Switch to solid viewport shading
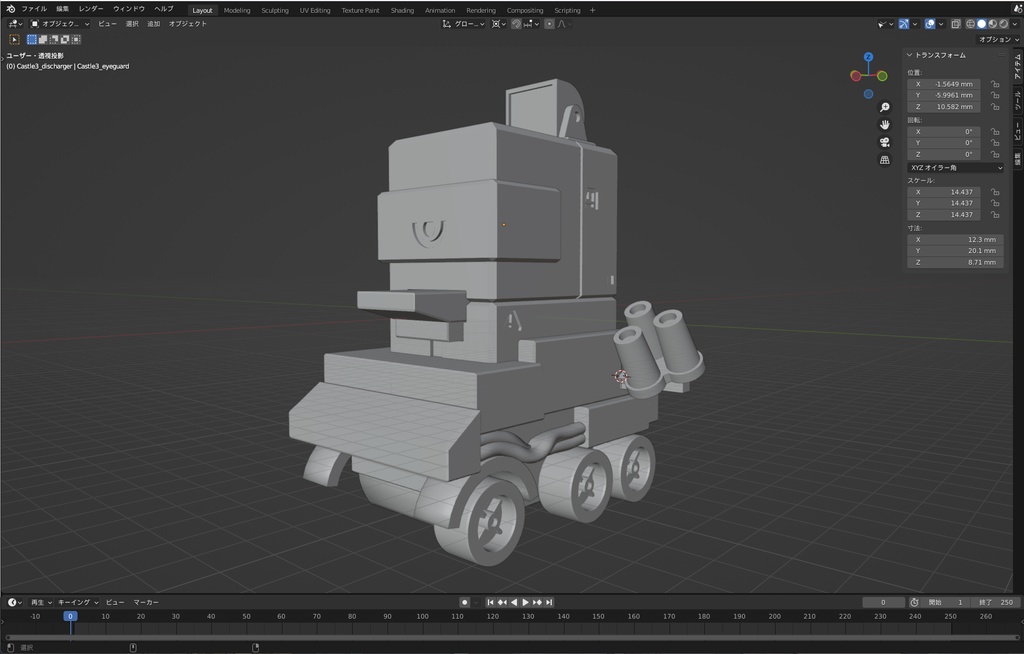 tap(982, 24)
